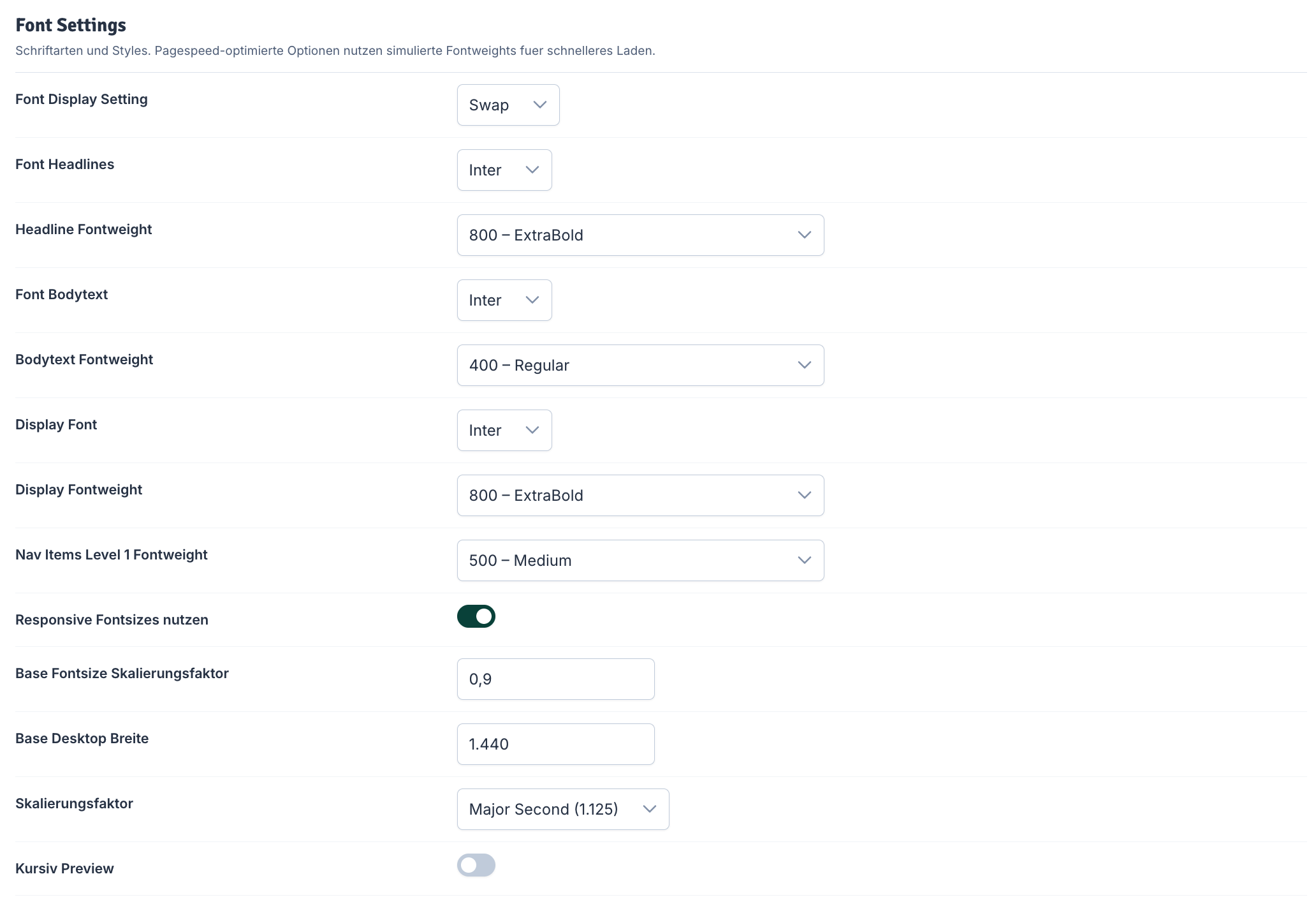Click the Skalierungsfaktor label
1316x918 pixels.
[x=74, y=804]
